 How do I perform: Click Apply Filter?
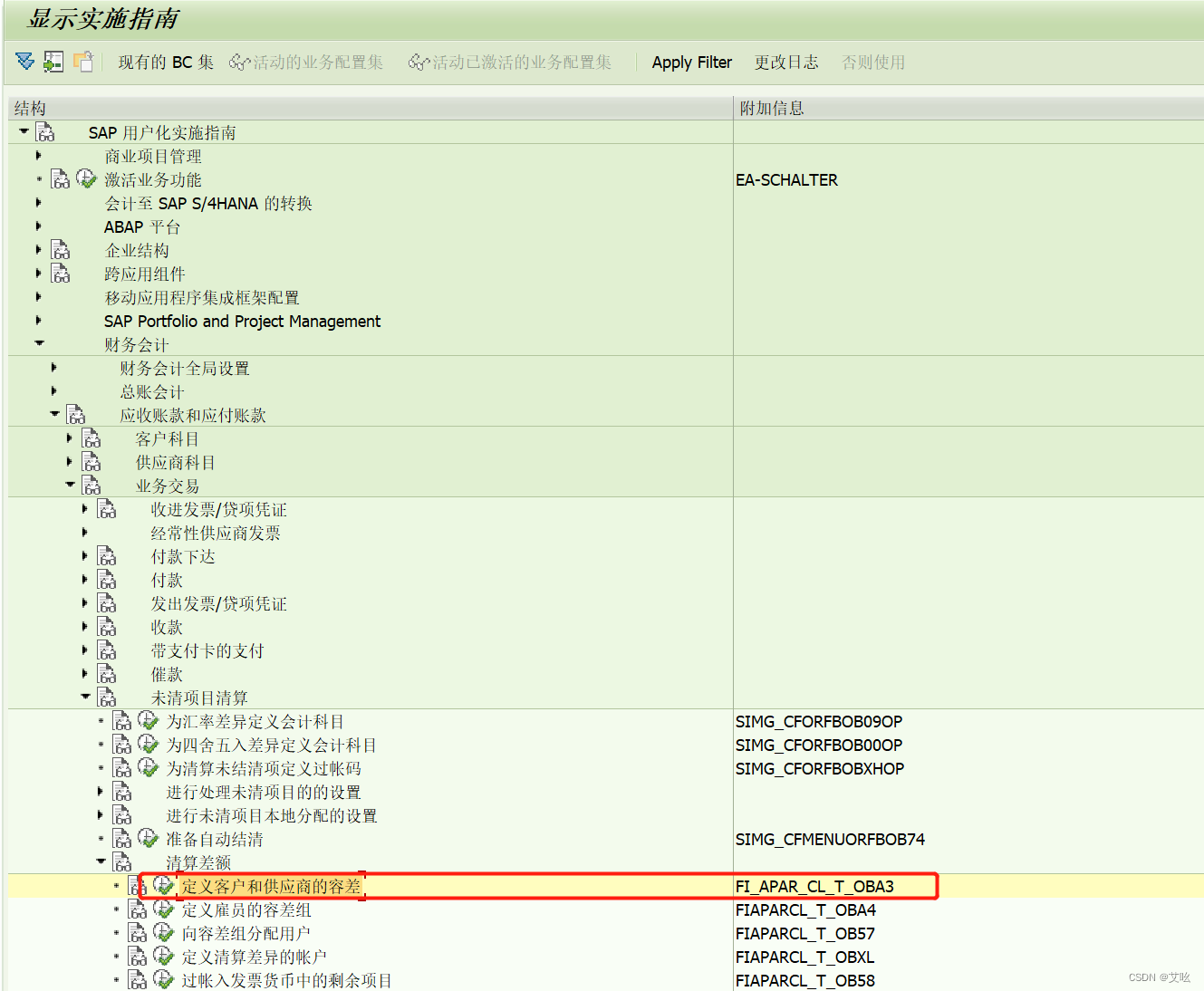[692, 63]
